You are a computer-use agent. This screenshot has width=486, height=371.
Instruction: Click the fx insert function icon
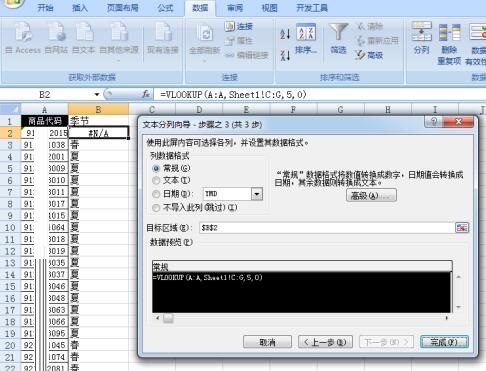pyautogui.click(x=146, y=95)
